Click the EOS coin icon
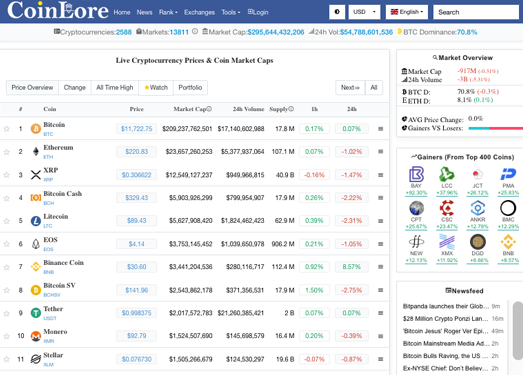Image resolution: width=523 pixels, height=375 pixels. click(36, 244)
